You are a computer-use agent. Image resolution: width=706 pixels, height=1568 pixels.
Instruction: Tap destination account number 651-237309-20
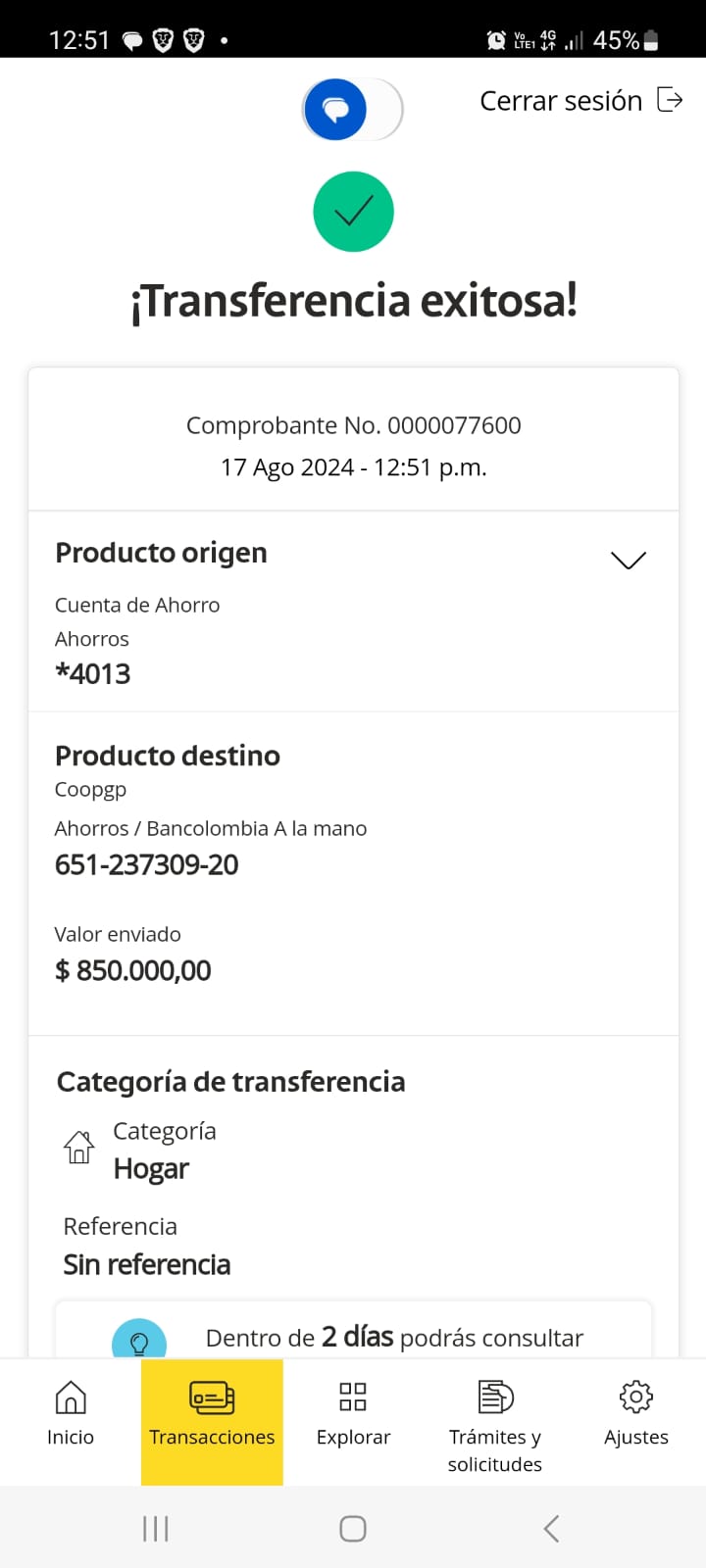pyautogui.click(x=147, y=864)
